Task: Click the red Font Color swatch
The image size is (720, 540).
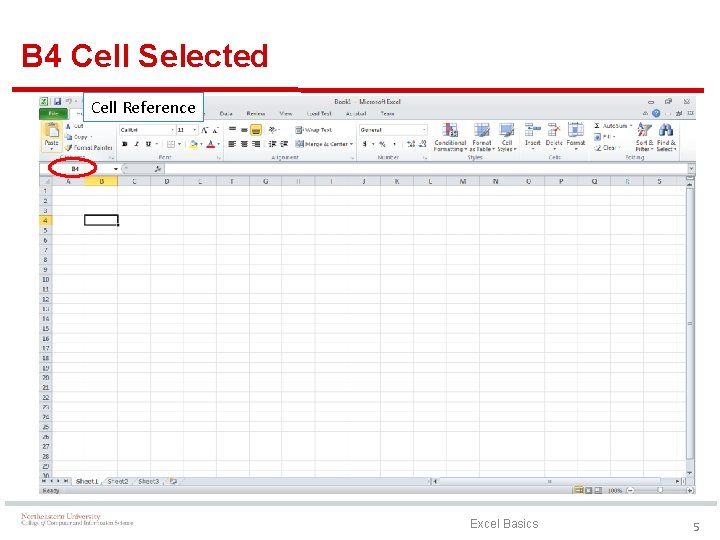Action: pyautogui.click(x=210, y=144)
